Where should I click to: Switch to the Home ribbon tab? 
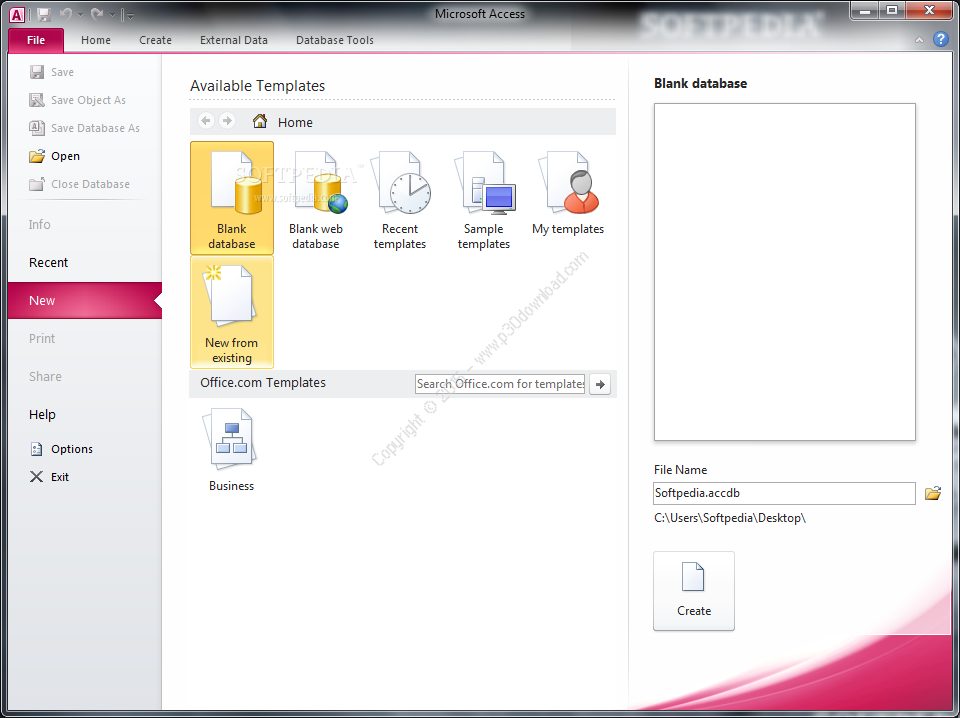click(x=96, y=40)
